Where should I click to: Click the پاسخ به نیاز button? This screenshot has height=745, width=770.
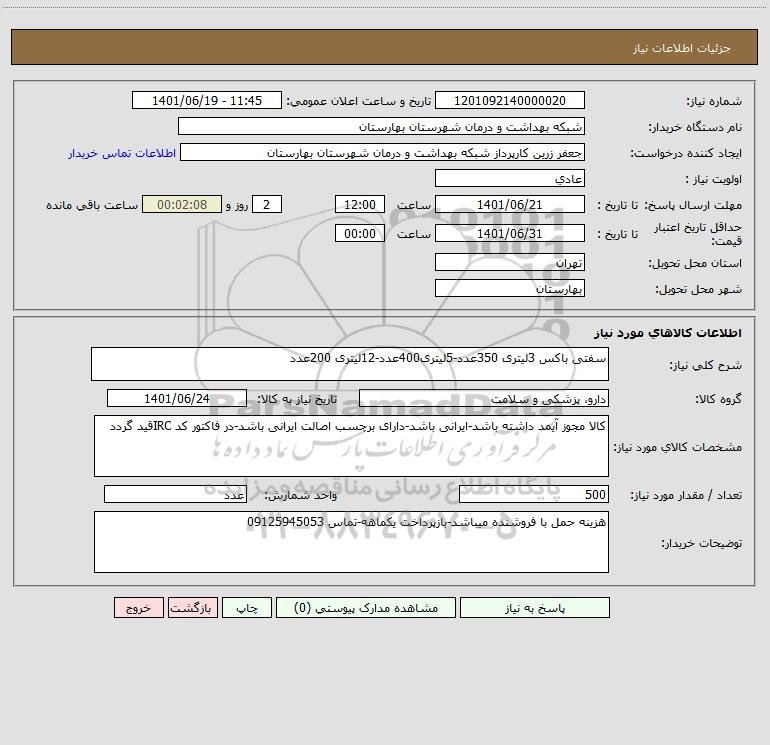(534, 607)
